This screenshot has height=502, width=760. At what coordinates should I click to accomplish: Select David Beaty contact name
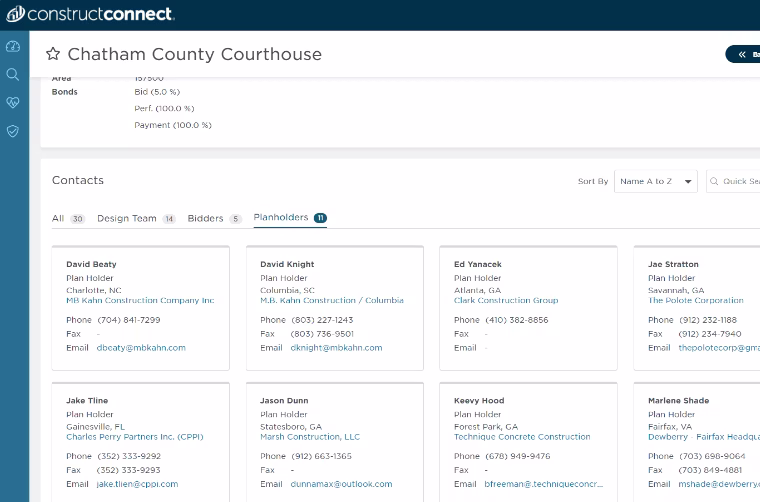(x=91, y=264)
